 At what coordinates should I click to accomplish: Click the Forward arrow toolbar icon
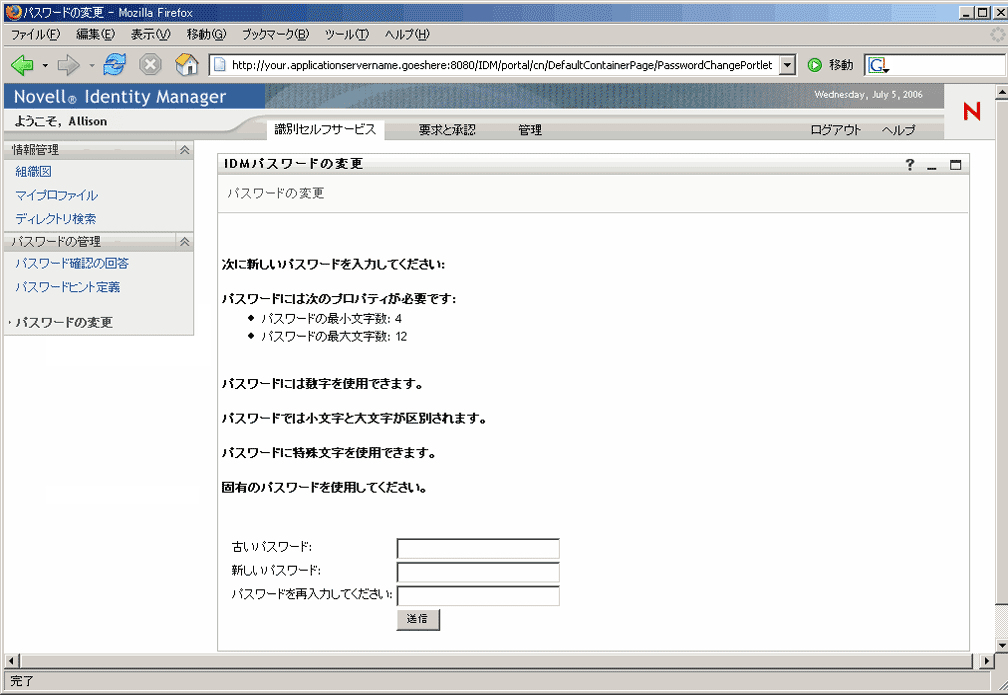68,64
